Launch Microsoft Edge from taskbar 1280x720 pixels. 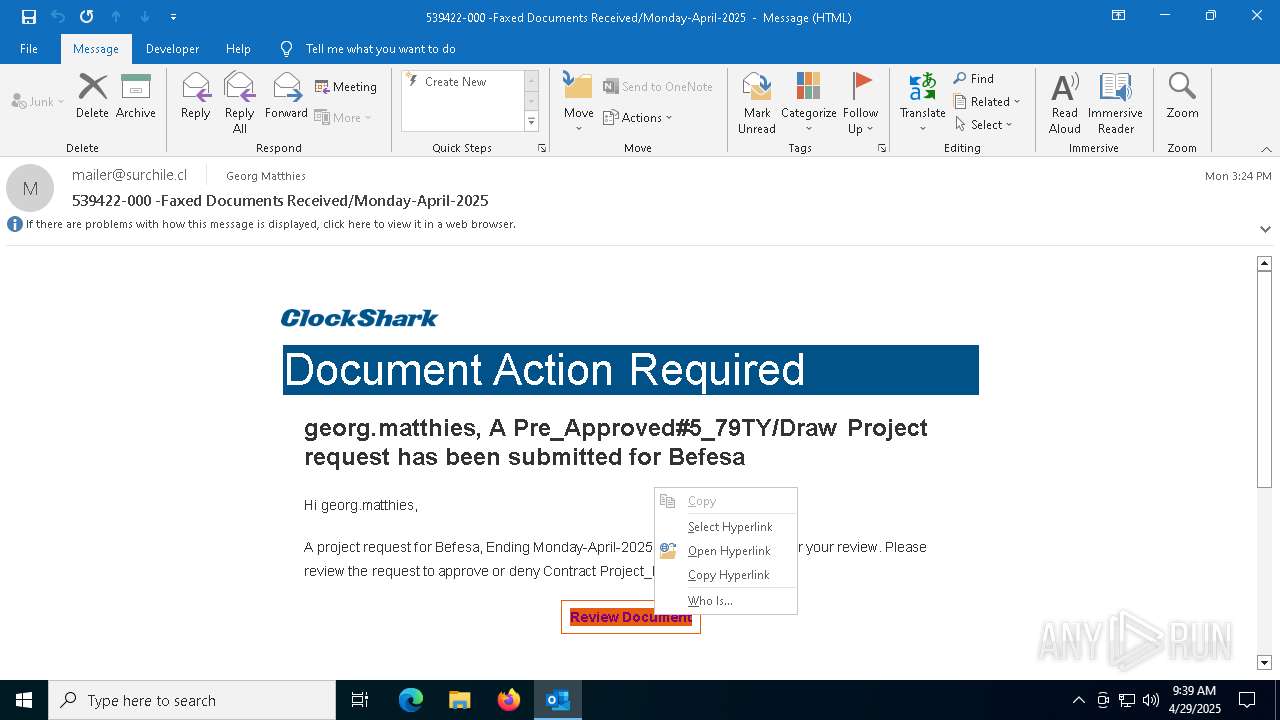click(x=411, y=700)
